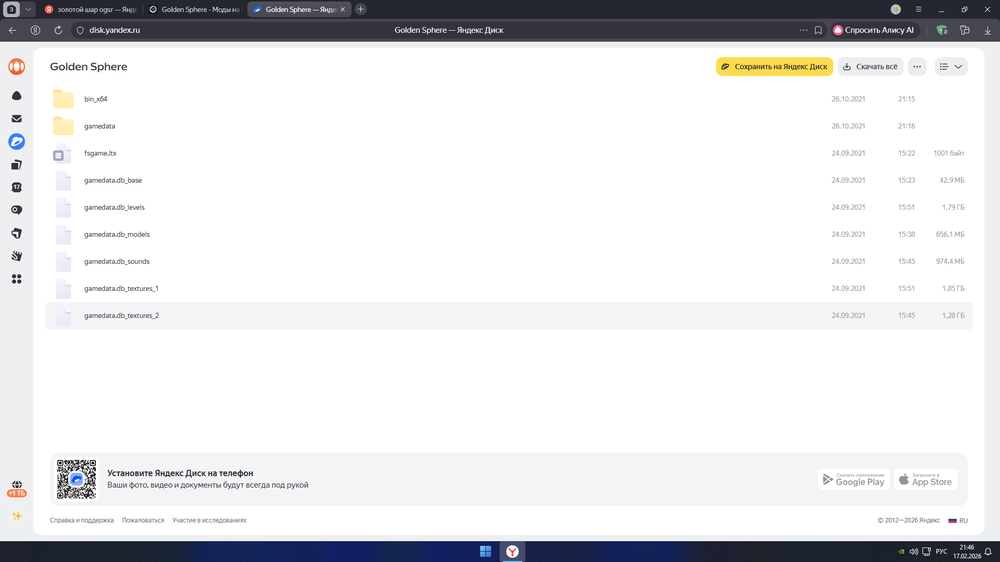Click the +1 ТБ storage offer icon

coord(17,489)
